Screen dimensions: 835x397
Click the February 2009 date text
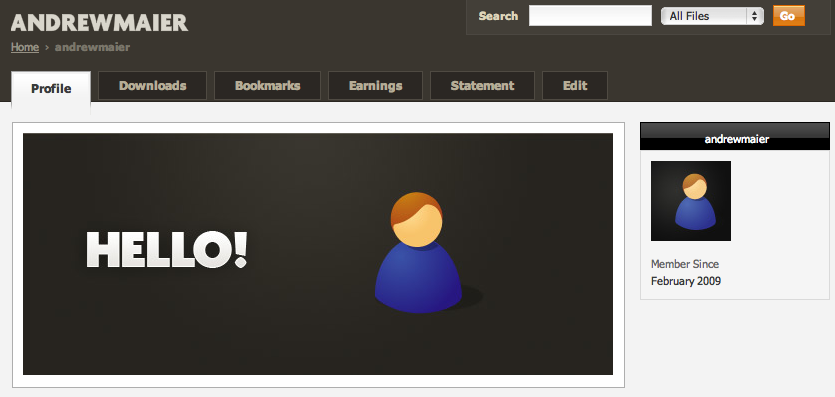click(x=686, y=281)
